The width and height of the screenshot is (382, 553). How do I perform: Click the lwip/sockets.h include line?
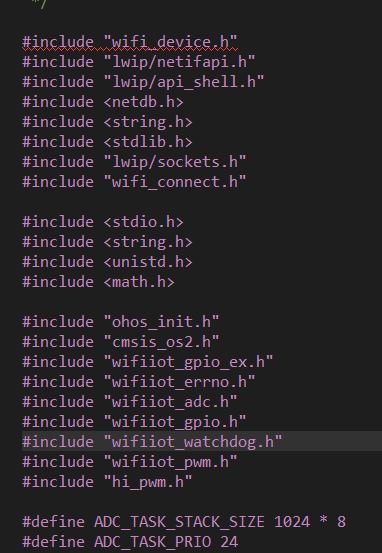point(134,162)
